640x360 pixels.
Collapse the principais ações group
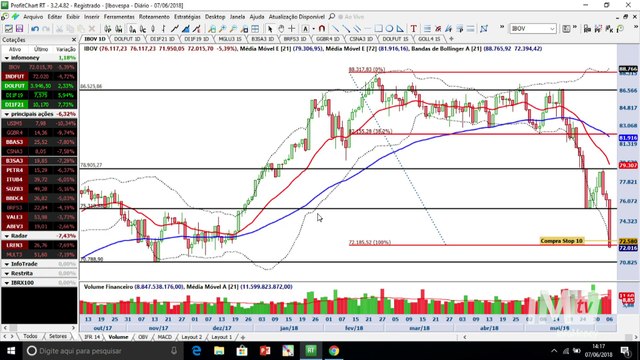pyautogui.click(x=7, y=114)
